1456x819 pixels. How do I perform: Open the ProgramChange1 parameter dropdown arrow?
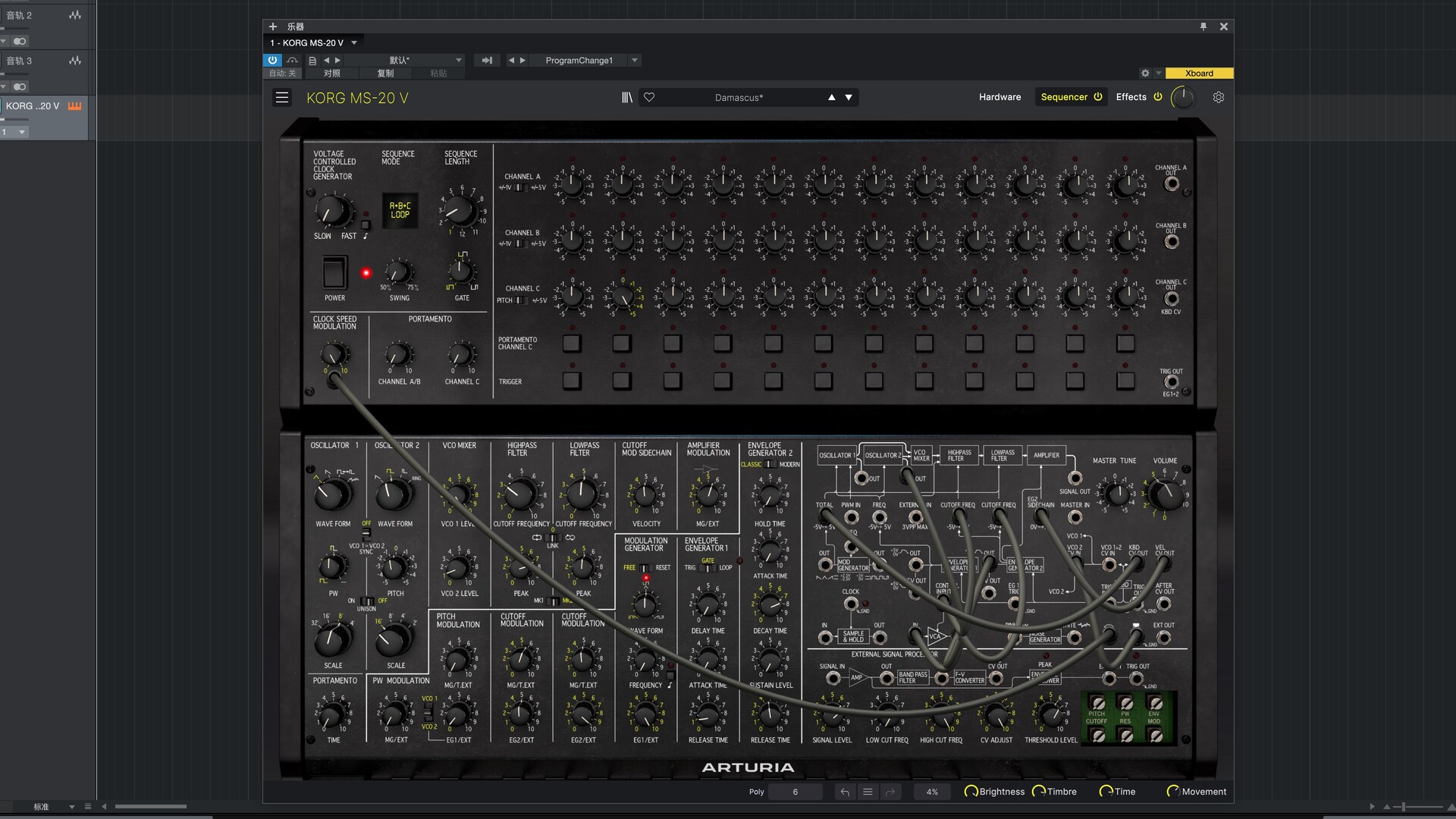click(x=635, y=60)
